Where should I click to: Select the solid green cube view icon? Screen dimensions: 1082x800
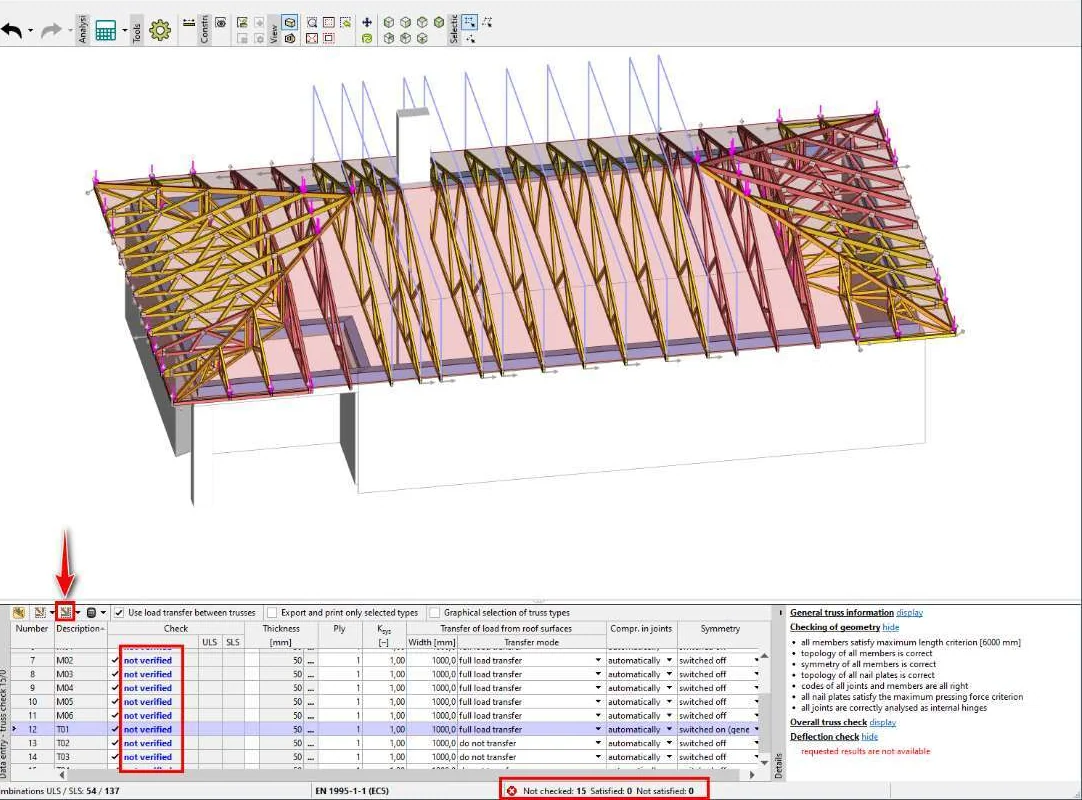(x=439, y=22)
